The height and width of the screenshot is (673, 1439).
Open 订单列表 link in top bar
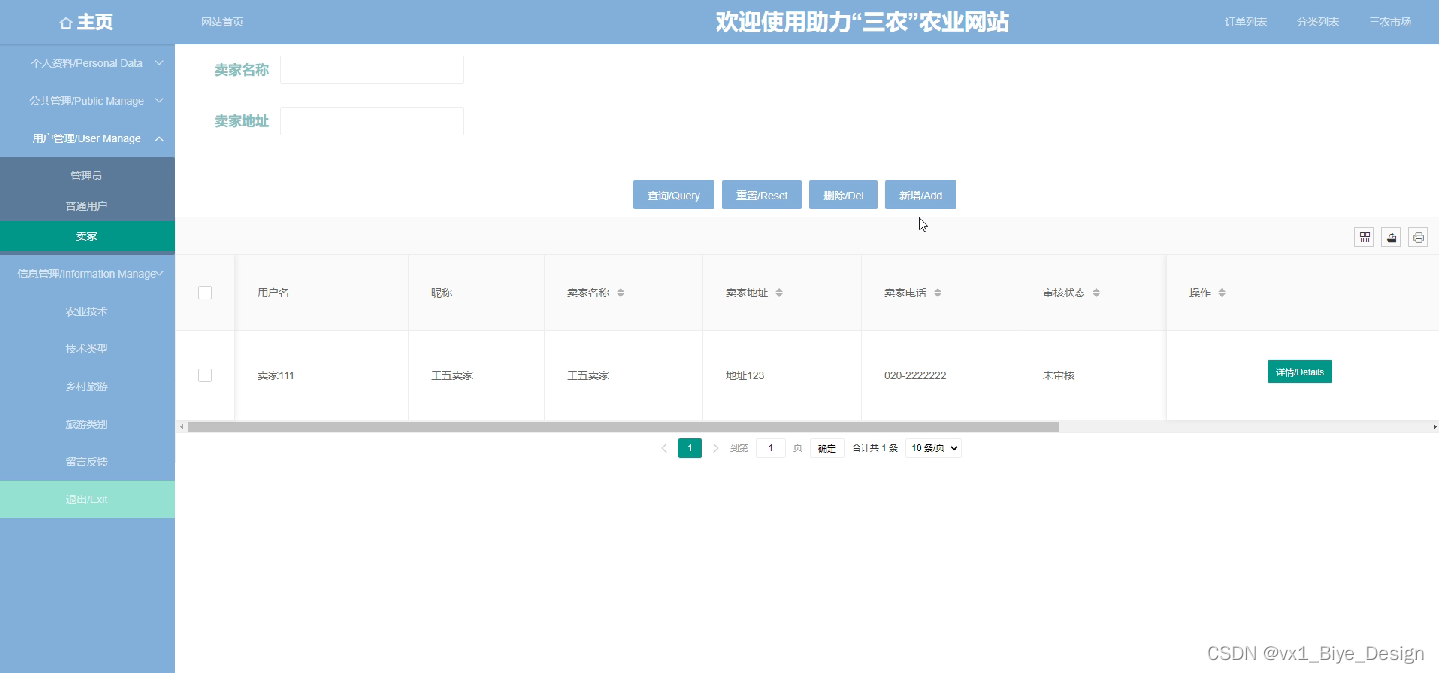(1246, 22)
